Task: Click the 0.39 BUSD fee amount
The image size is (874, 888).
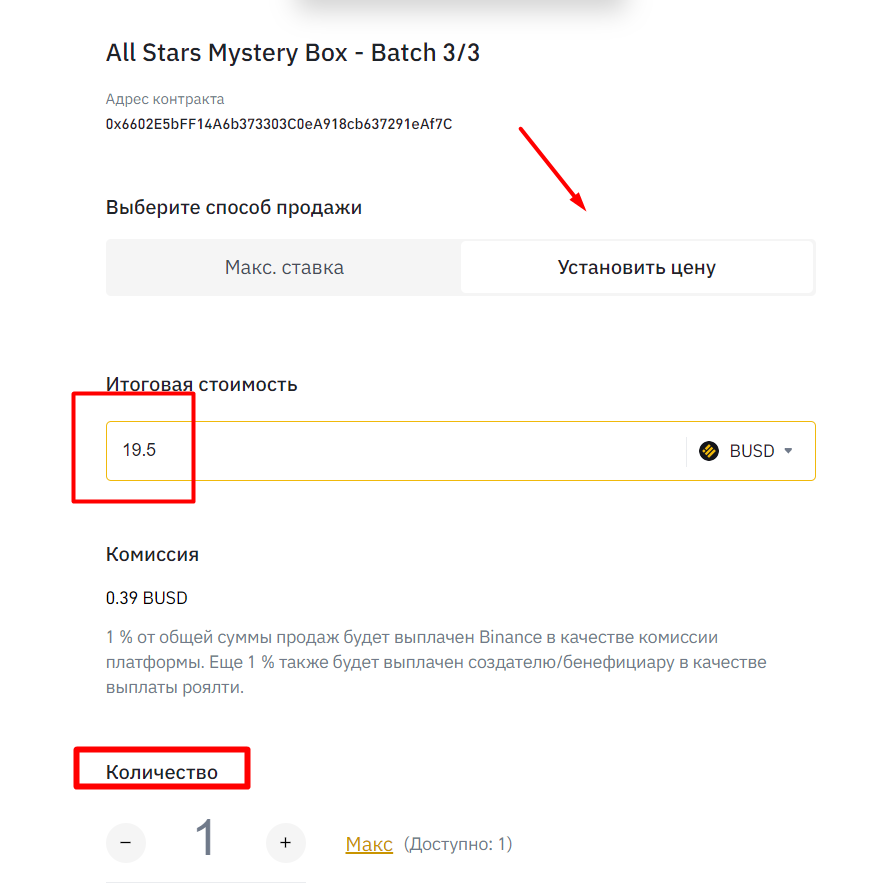Action: 147,598
